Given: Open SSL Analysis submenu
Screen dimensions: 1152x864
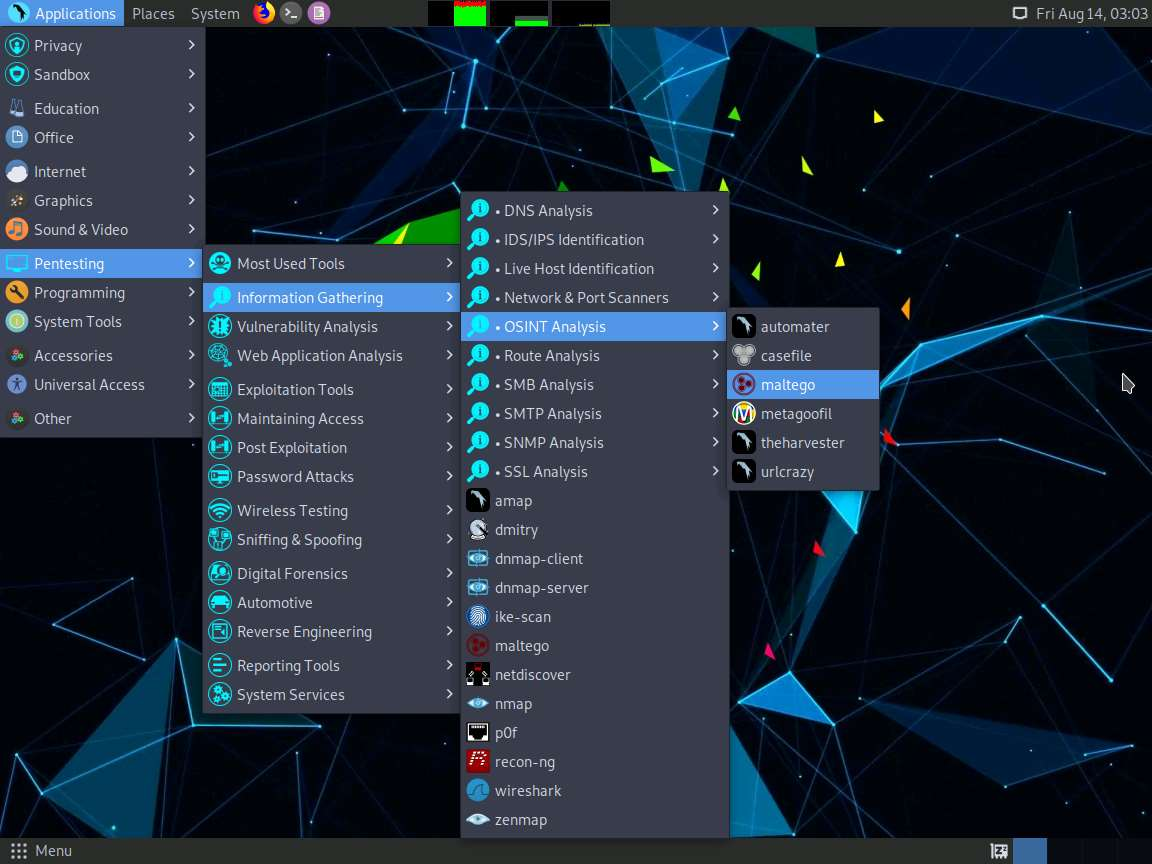Looking at the screenshot, I should pos(594,472).
